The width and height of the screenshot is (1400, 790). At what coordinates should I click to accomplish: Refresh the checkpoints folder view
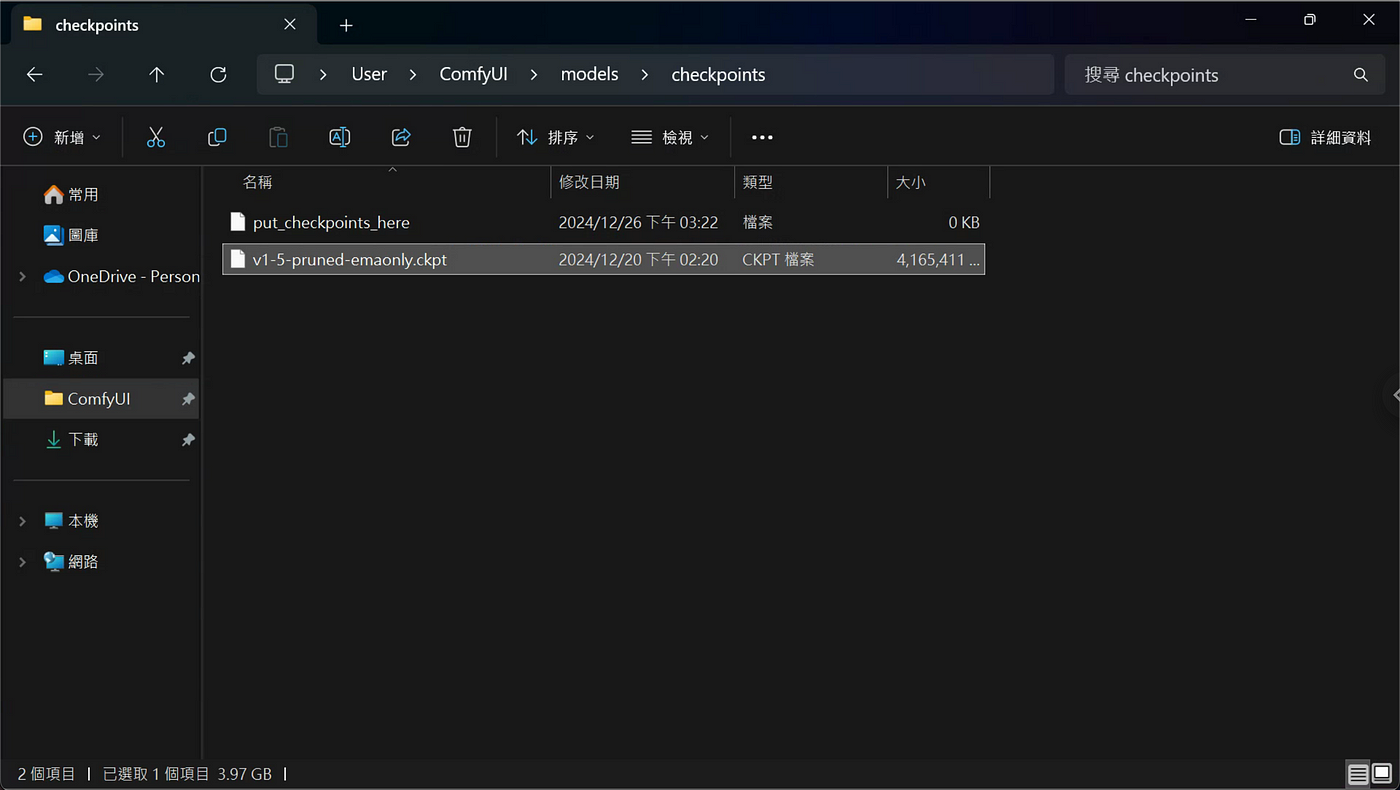[218, 75]
